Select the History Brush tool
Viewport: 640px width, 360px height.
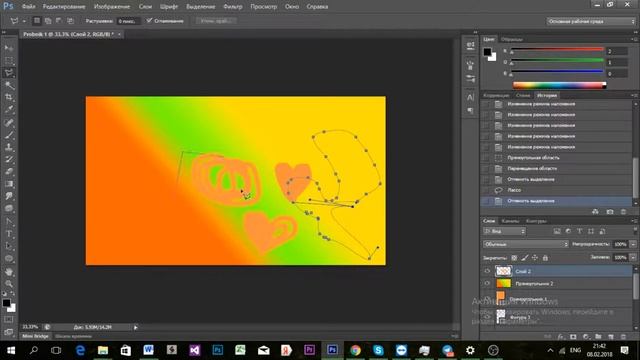coord(9,159)
